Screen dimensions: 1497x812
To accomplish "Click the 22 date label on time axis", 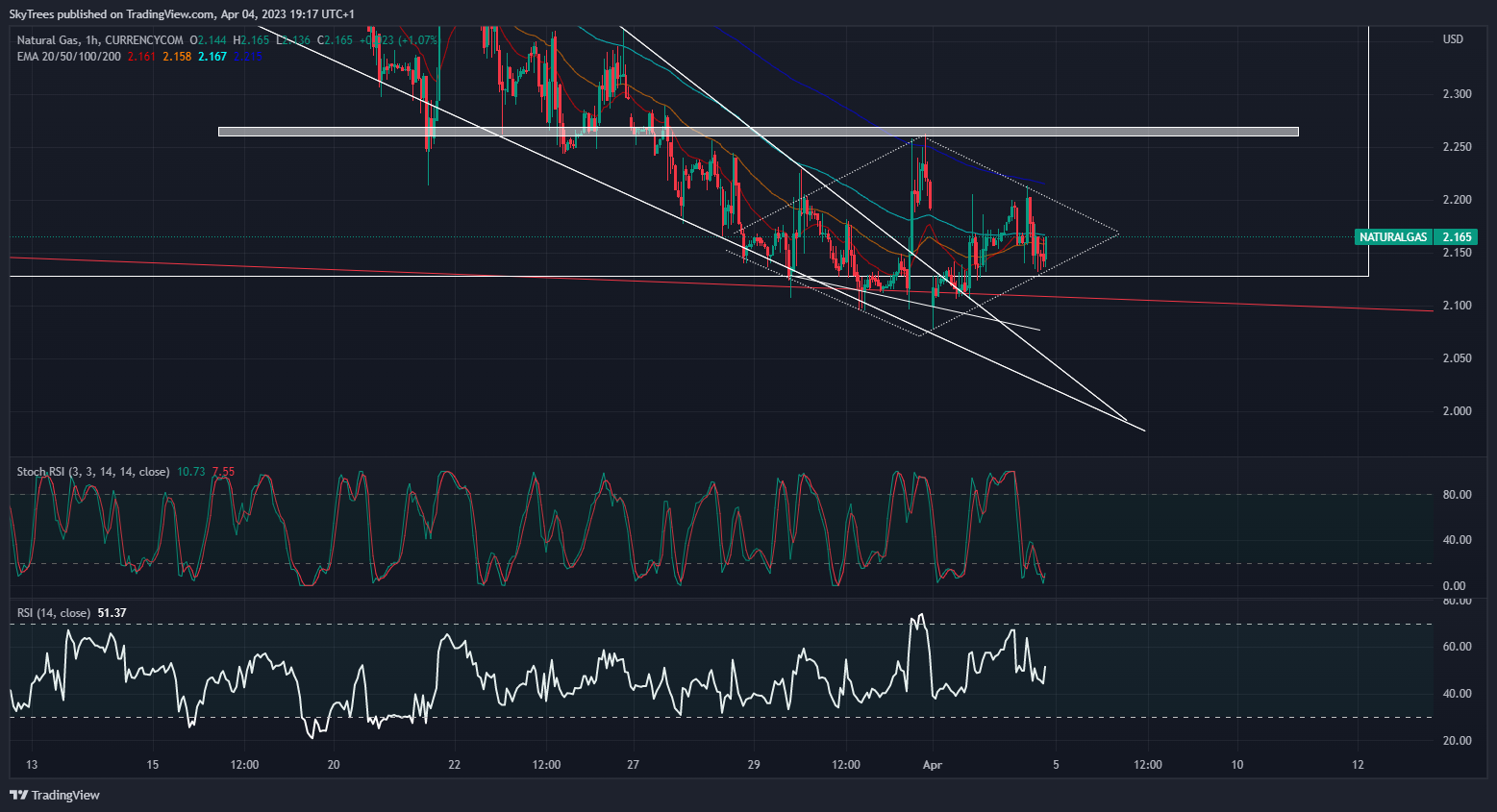I will [x=455, y=765].
